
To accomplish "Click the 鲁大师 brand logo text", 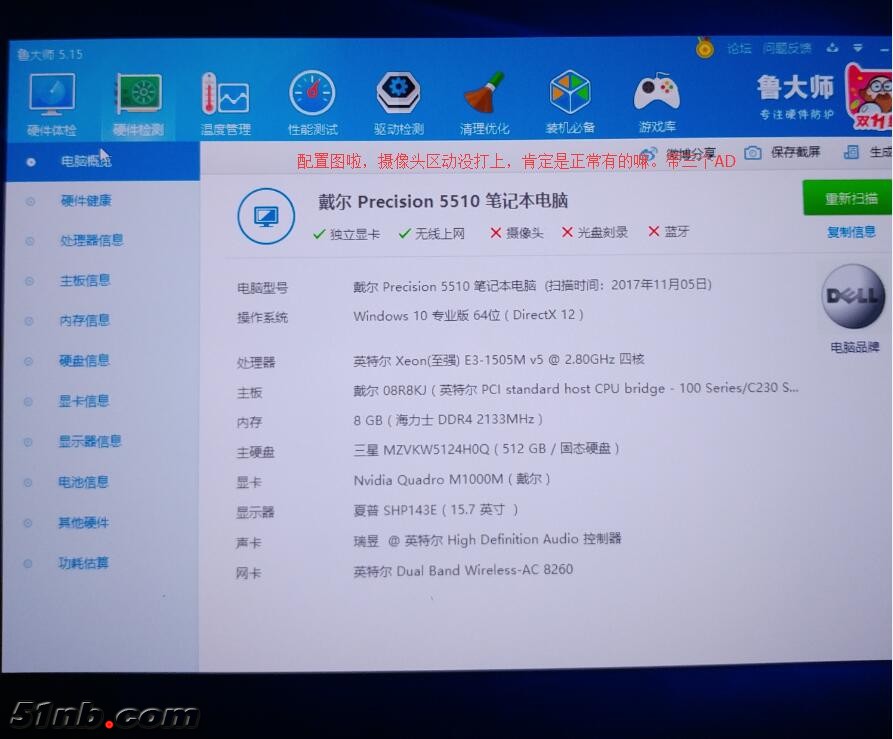I will coord(795,87).
